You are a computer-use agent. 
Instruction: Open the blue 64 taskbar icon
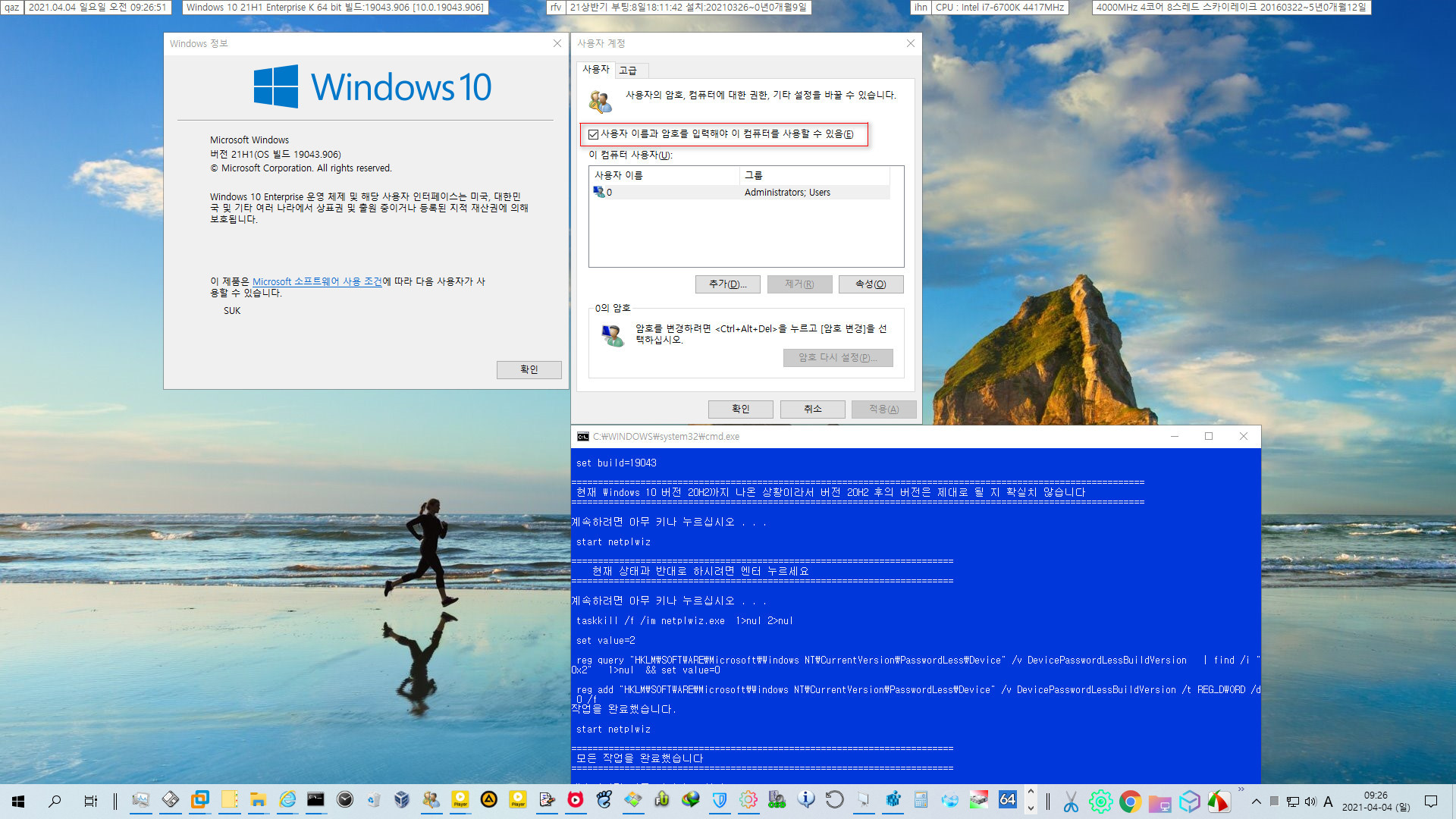pos(1007,799)
